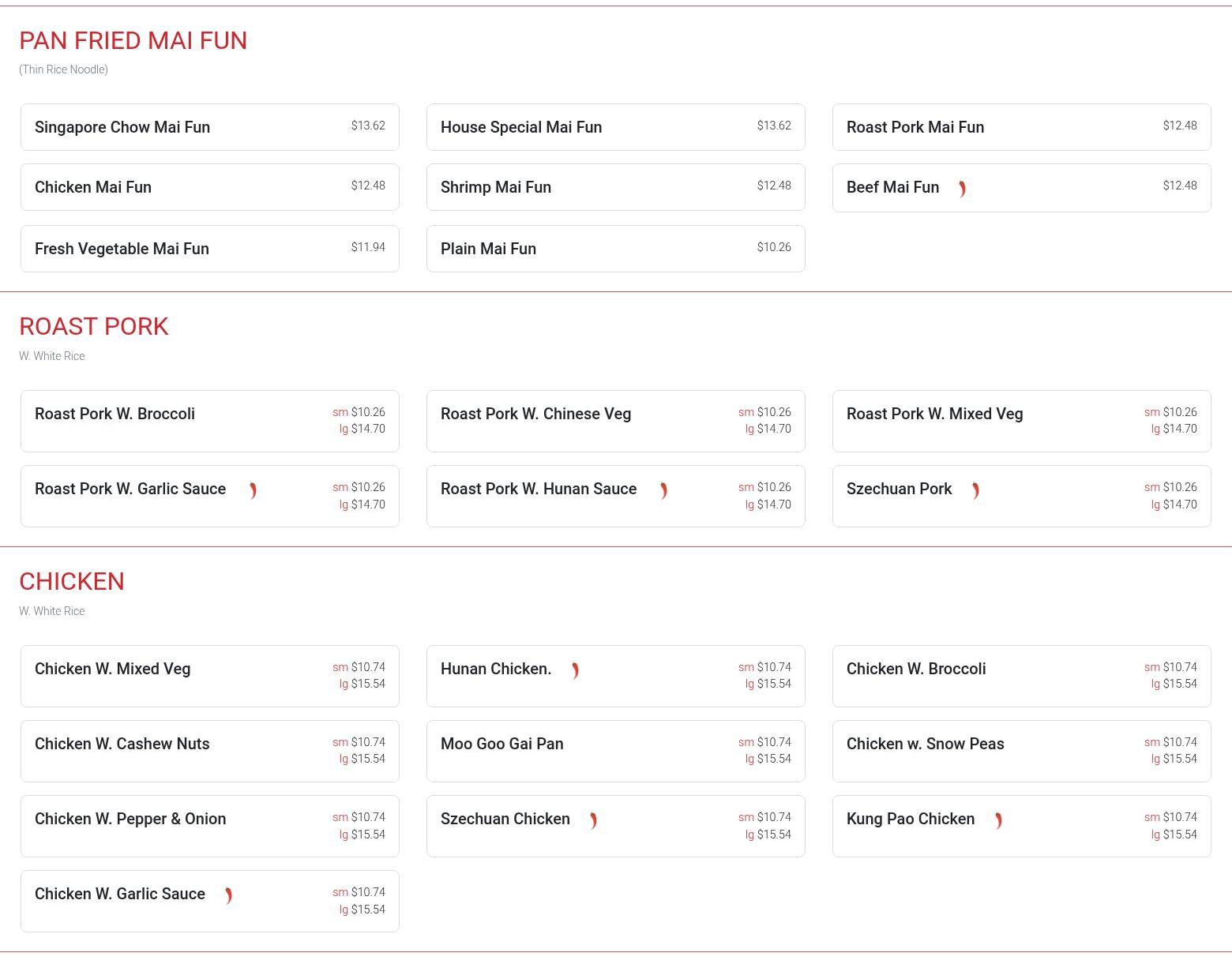The image size is (1232, 964).
Task: Click the $13.62 price of Singapore Chow Mai Fun
Action: tap(368, 126)
